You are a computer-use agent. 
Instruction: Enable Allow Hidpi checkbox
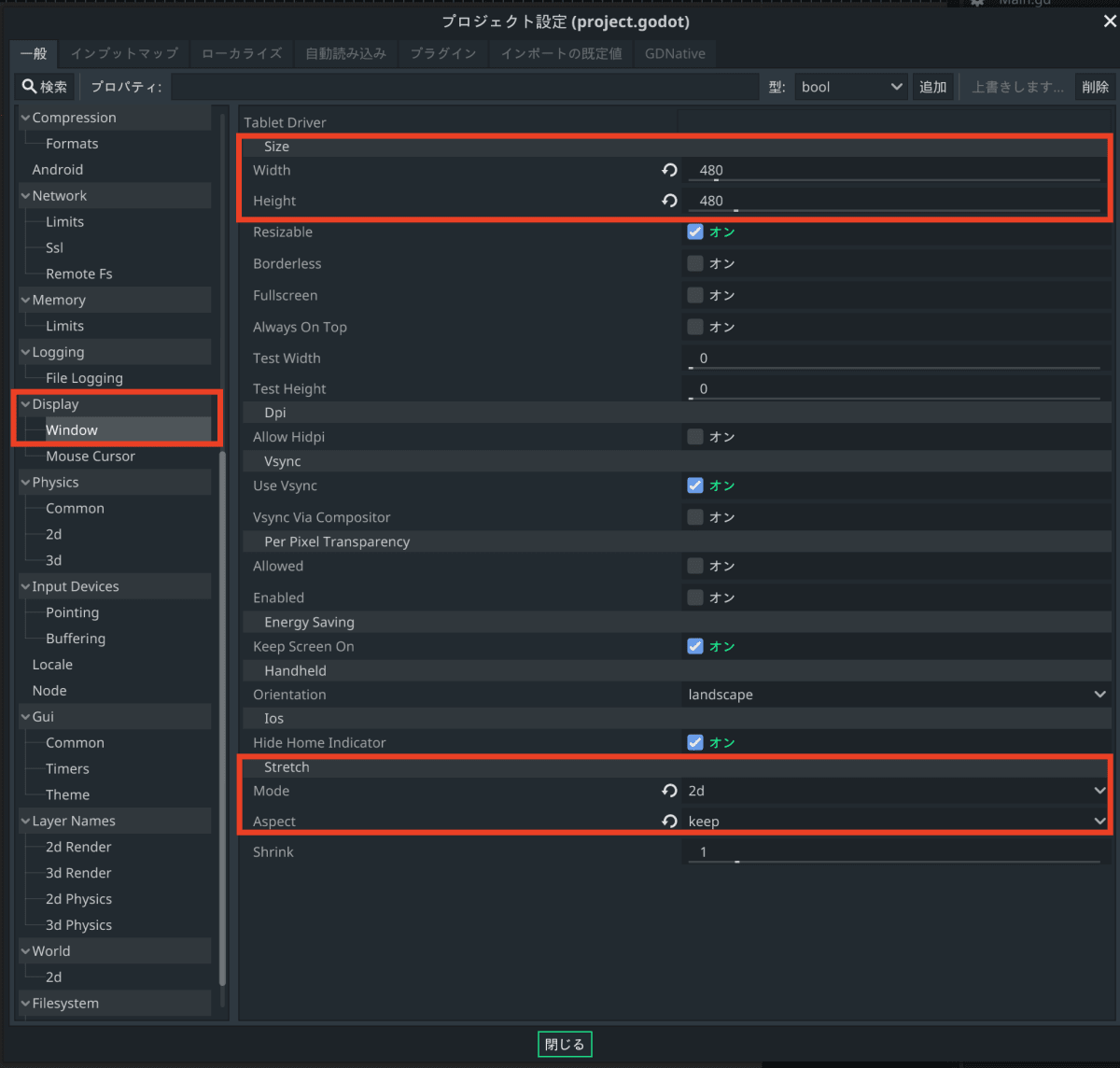(695, 436)
